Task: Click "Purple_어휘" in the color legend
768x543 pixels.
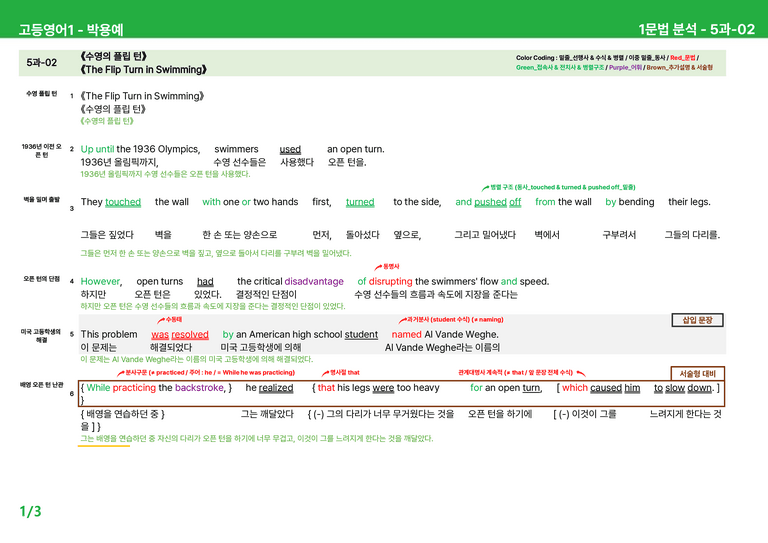Action: click(x=625, y=68)
